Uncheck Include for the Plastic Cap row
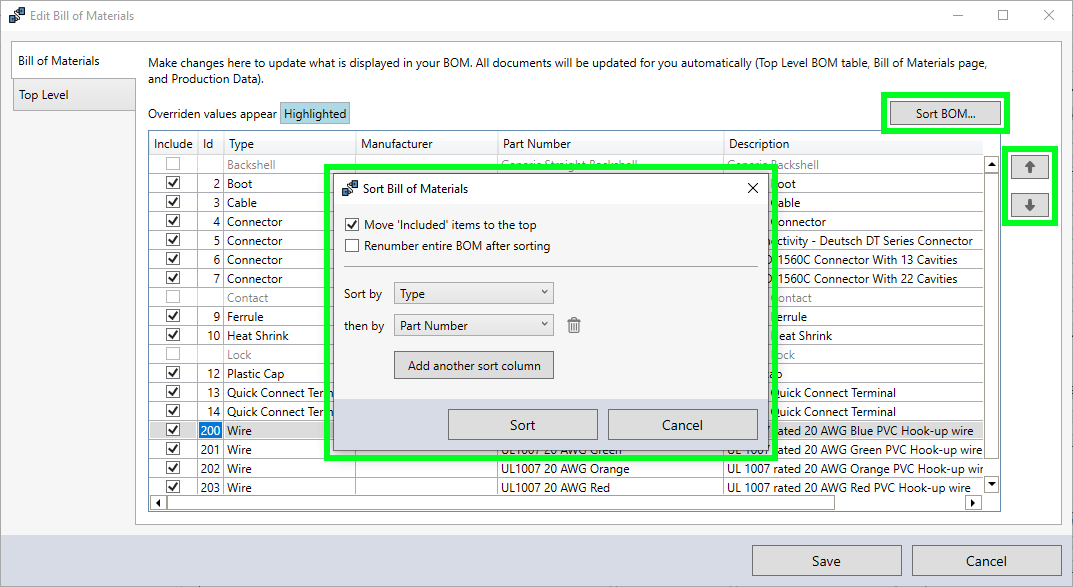 173,374
